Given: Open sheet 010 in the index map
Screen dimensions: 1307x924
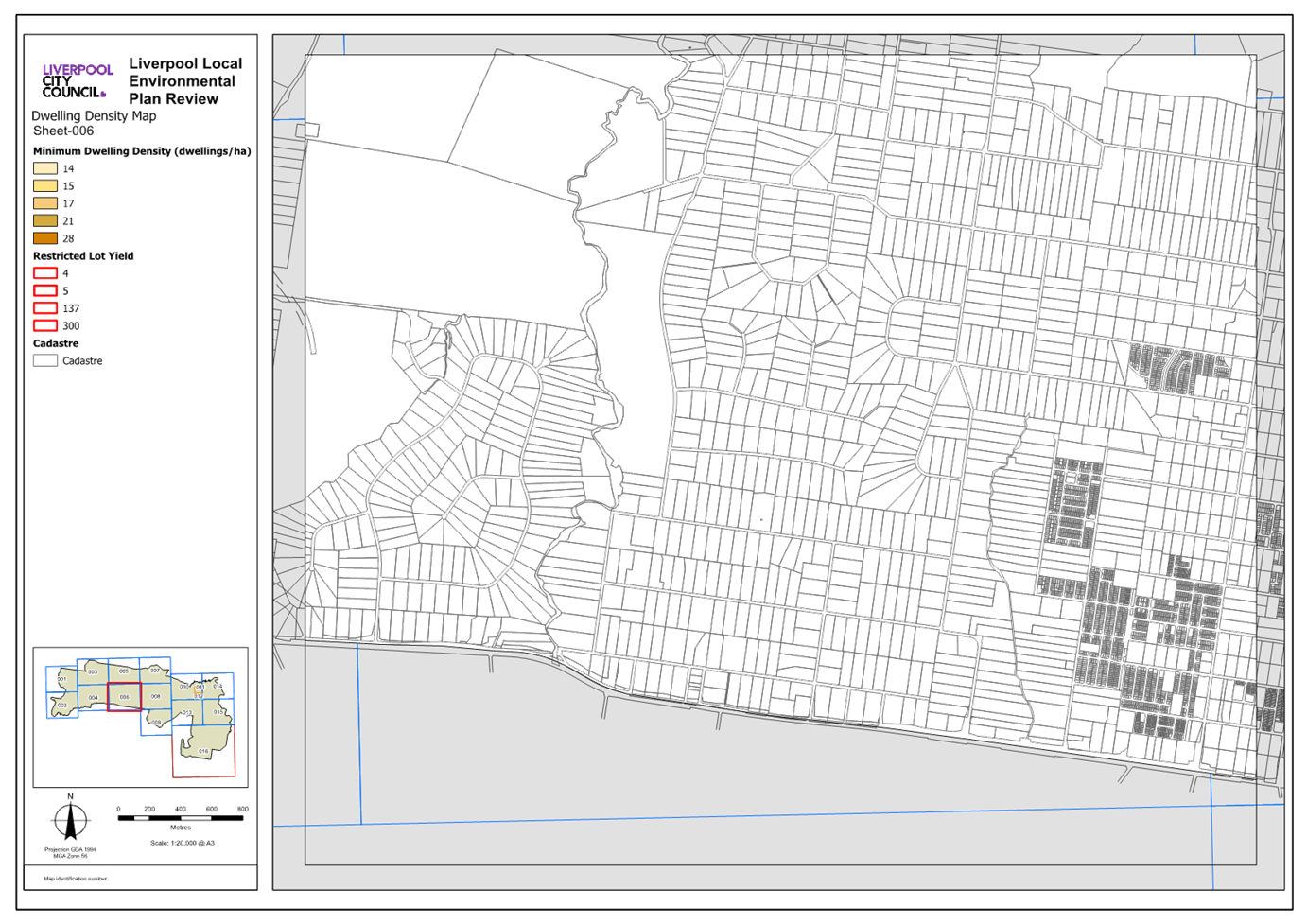Looking at the screenshot, I should (x=186, y=687).
